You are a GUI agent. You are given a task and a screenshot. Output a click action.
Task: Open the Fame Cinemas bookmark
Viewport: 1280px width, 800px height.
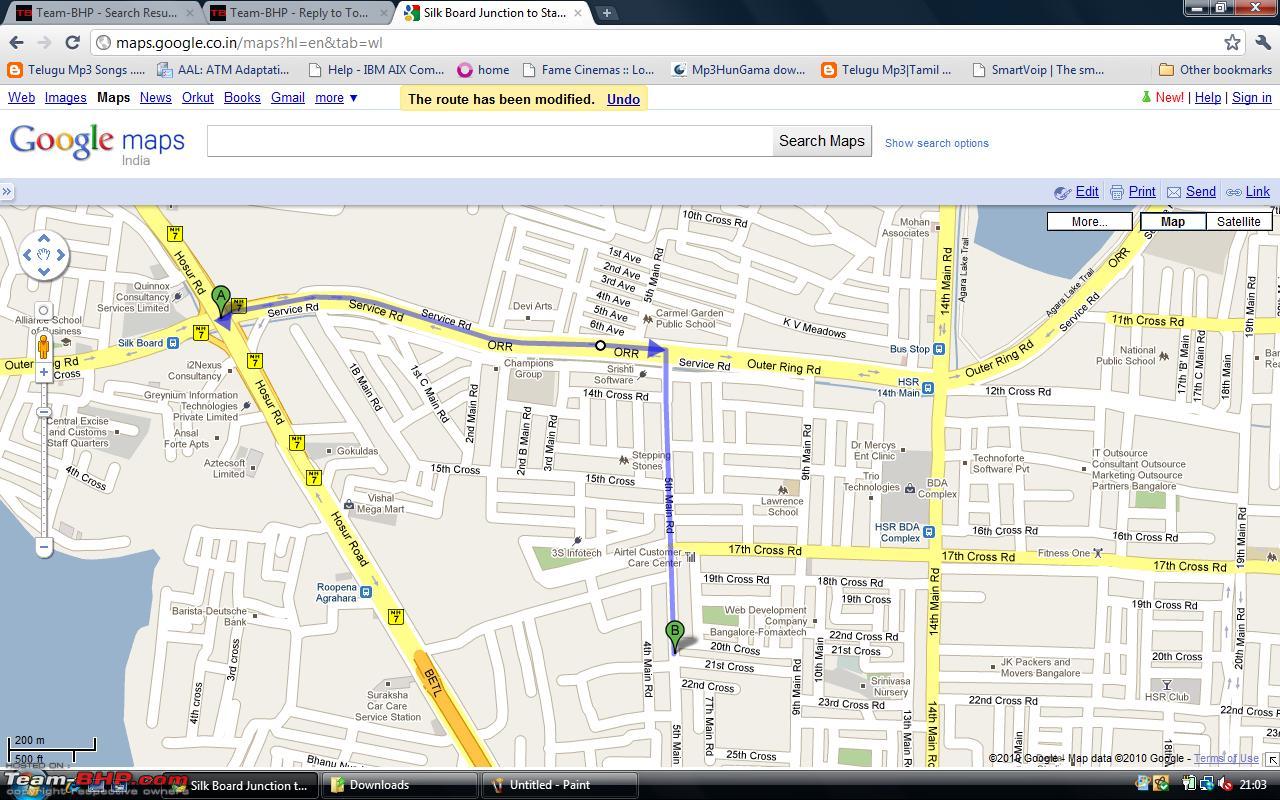click(x=588, y=70)
